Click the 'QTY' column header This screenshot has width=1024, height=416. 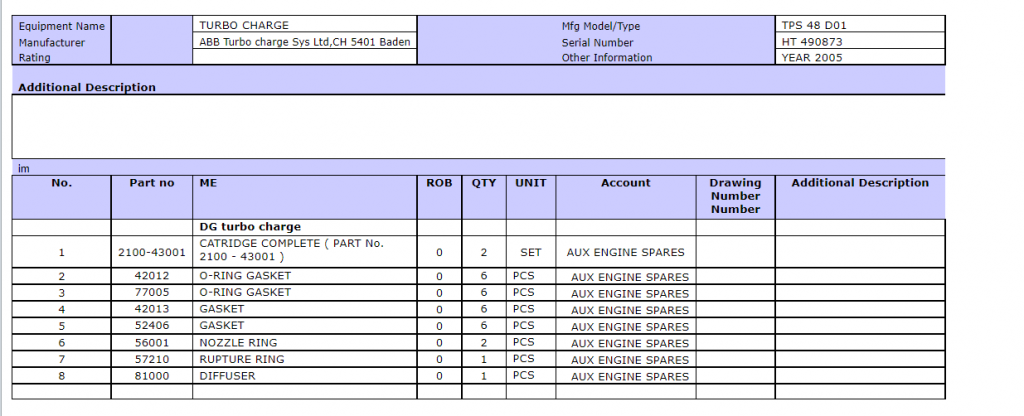pyautogui.click(x=484, y=183)
